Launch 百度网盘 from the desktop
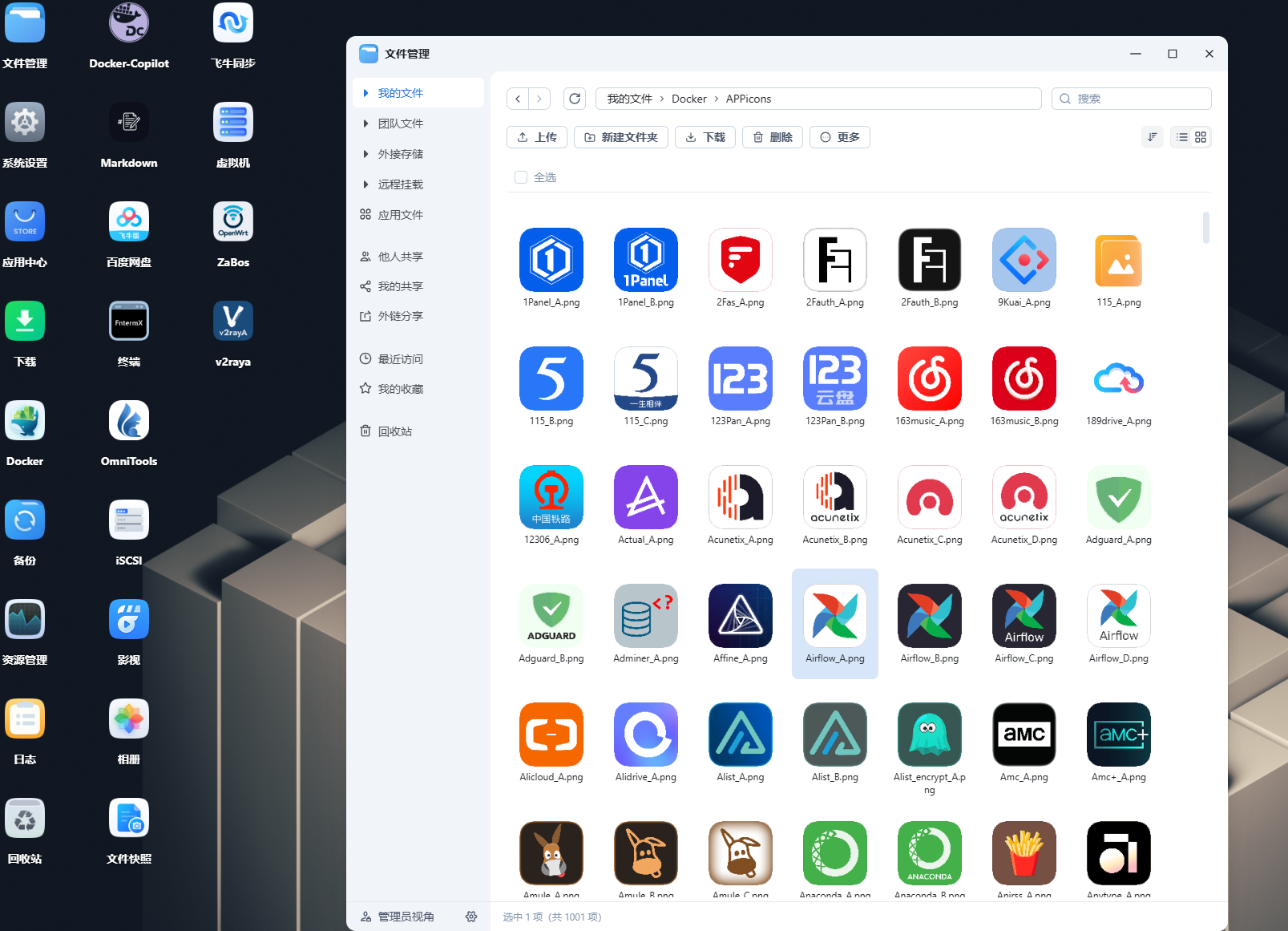Image resolution: width=1288 pixels, height=931 pixels. [129, 222]
